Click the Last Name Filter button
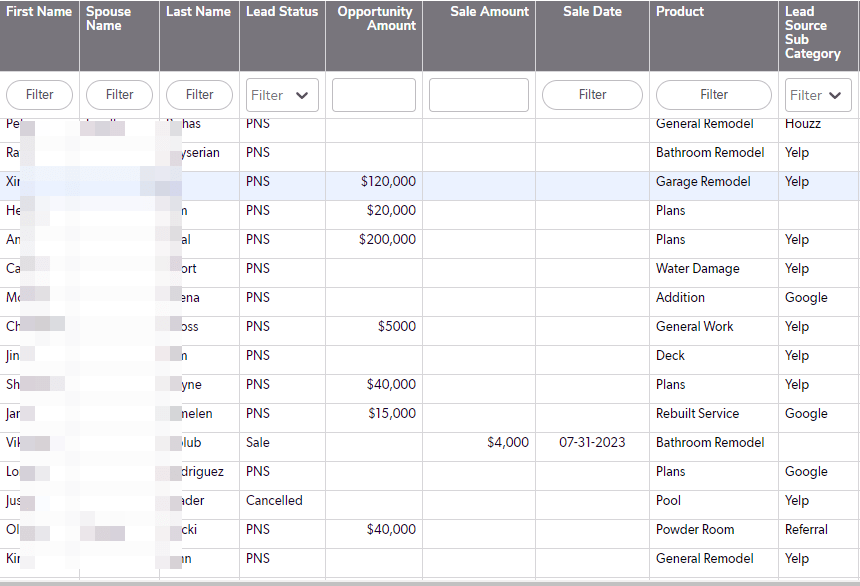This screenshot has height=586, width=860. coord(200,95)
